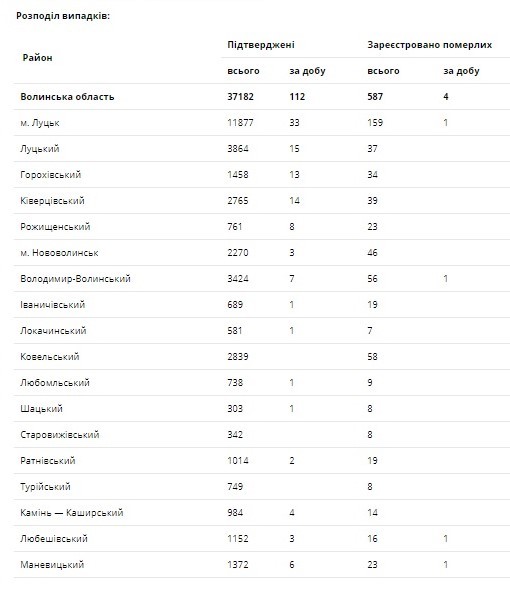
Task: Click the Старовижівський district name
Action: (60, 435)
